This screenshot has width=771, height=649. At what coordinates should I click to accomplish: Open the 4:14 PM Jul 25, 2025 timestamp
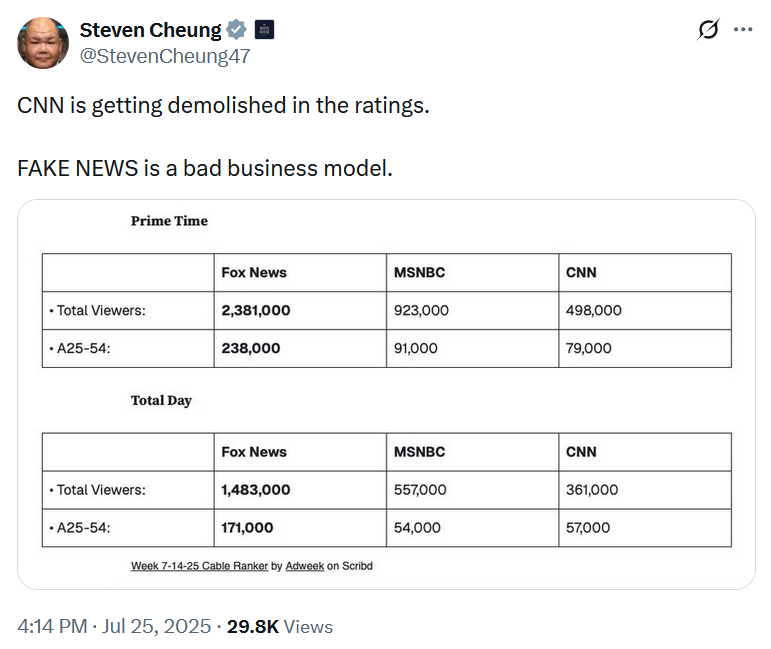coord(114,626)
